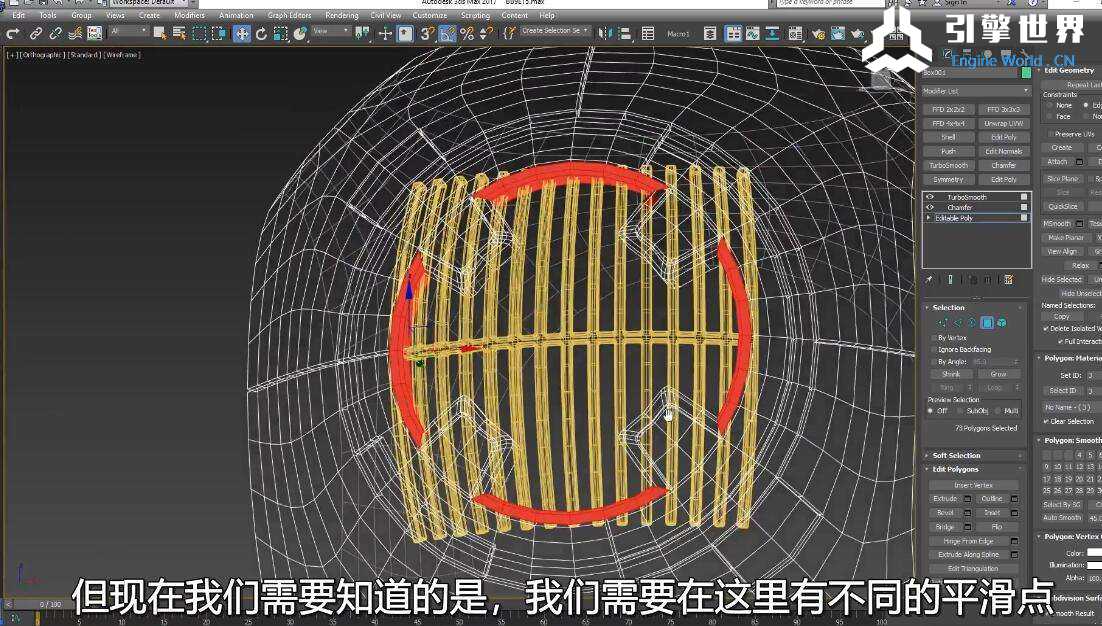The width and height of the screenshot is (1102, 626).
Task: Select the Off preview selection radio
Action: pos(931,410)
